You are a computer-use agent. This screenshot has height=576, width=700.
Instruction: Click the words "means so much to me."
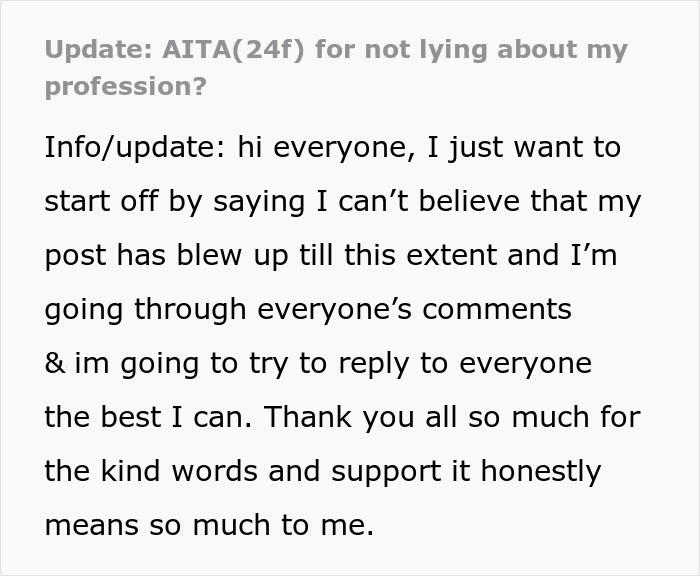point(208,524)
